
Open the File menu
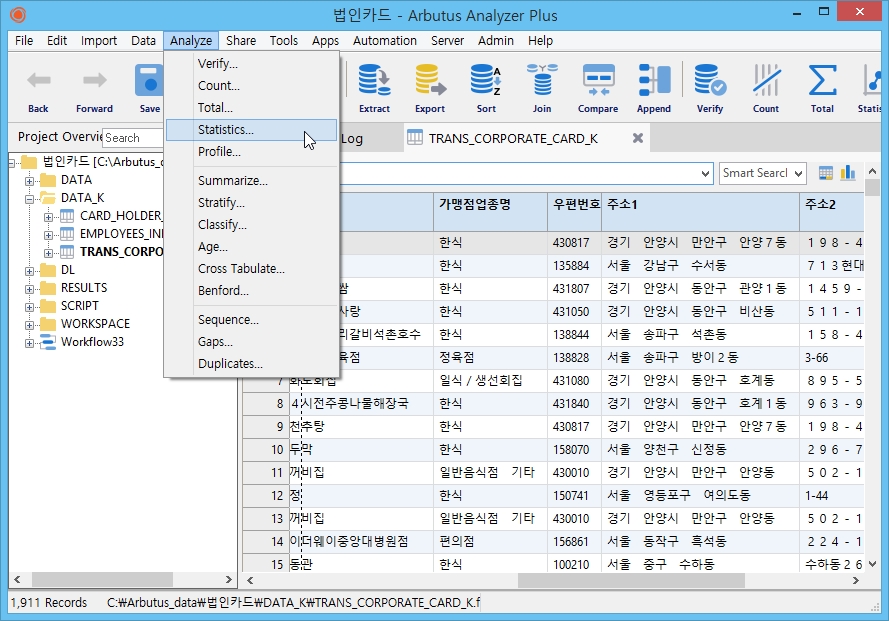pos(24,41)
